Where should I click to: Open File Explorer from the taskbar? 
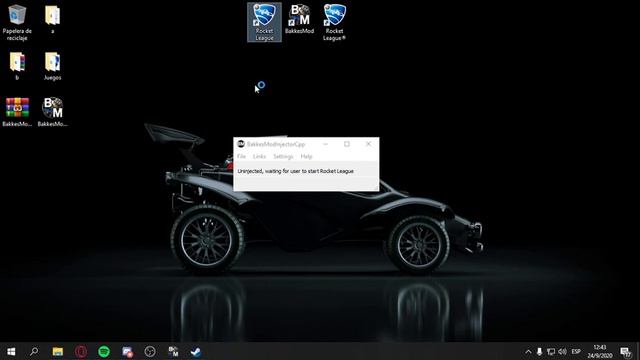point(58,351)
